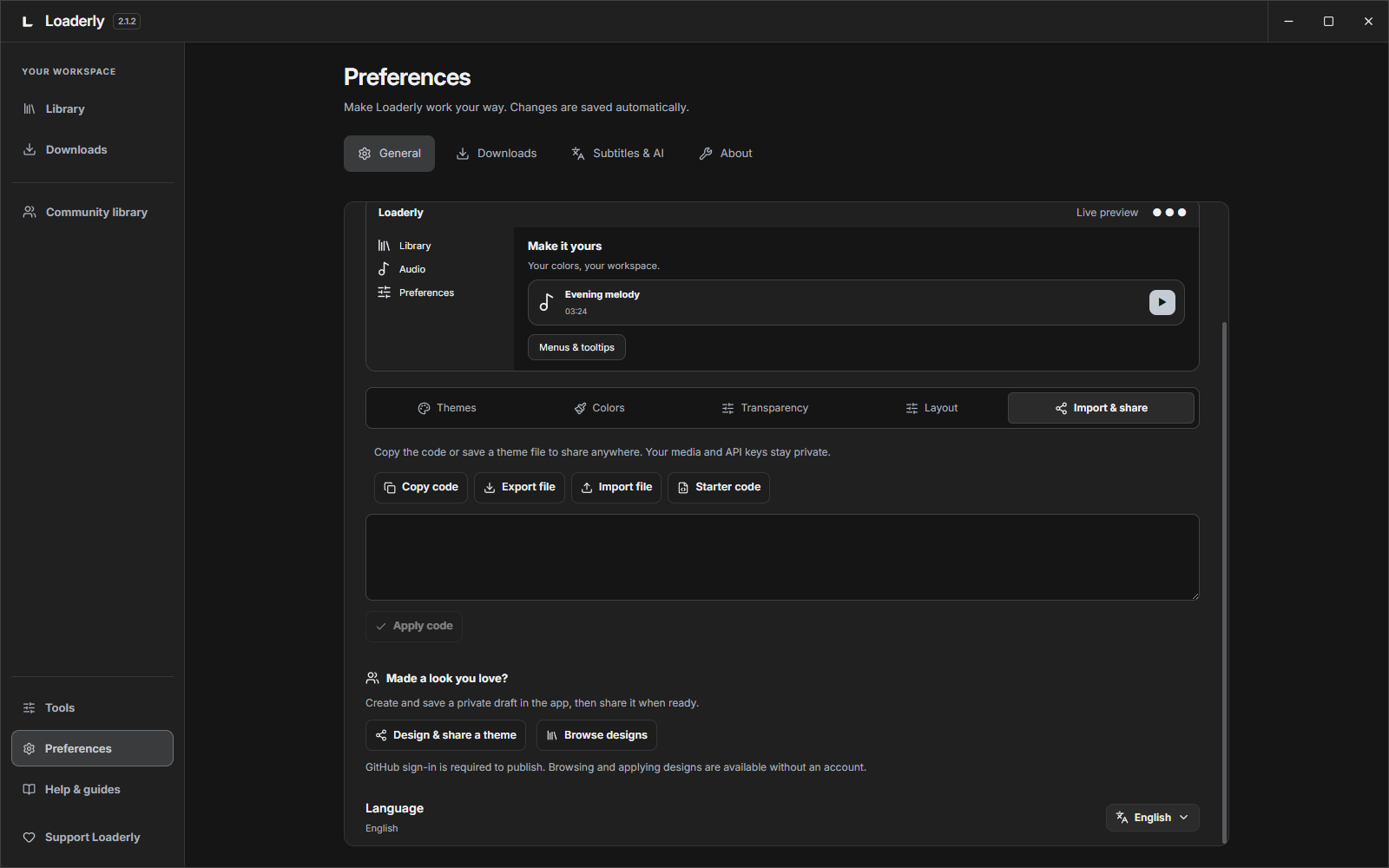Open Help & guides
This screenshot has width=1389, height=868.
coord(92,789)
